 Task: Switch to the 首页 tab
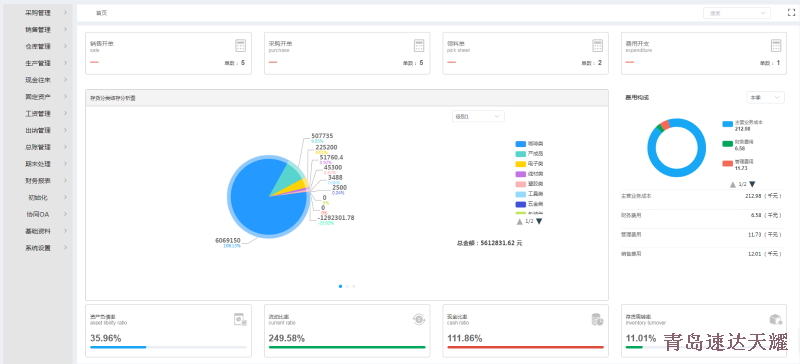tap(102, 13)
